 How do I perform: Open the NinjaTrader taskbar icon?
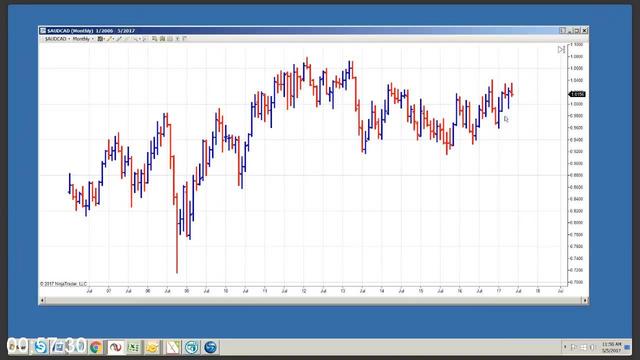coord(115,347)
